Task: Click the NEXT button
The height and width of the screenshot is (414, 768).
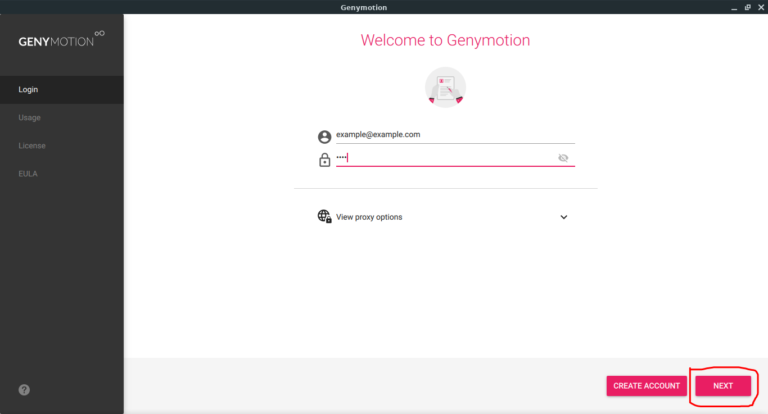Action: pos(723,386)
